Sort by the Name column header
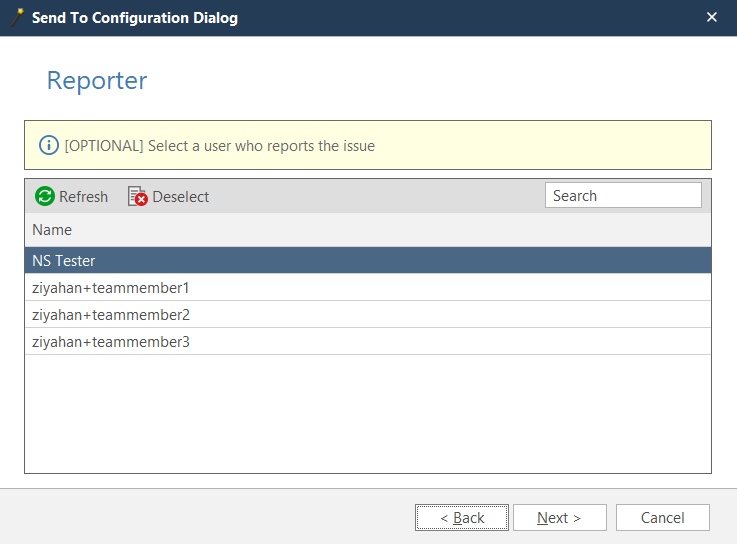 [52, 230]
